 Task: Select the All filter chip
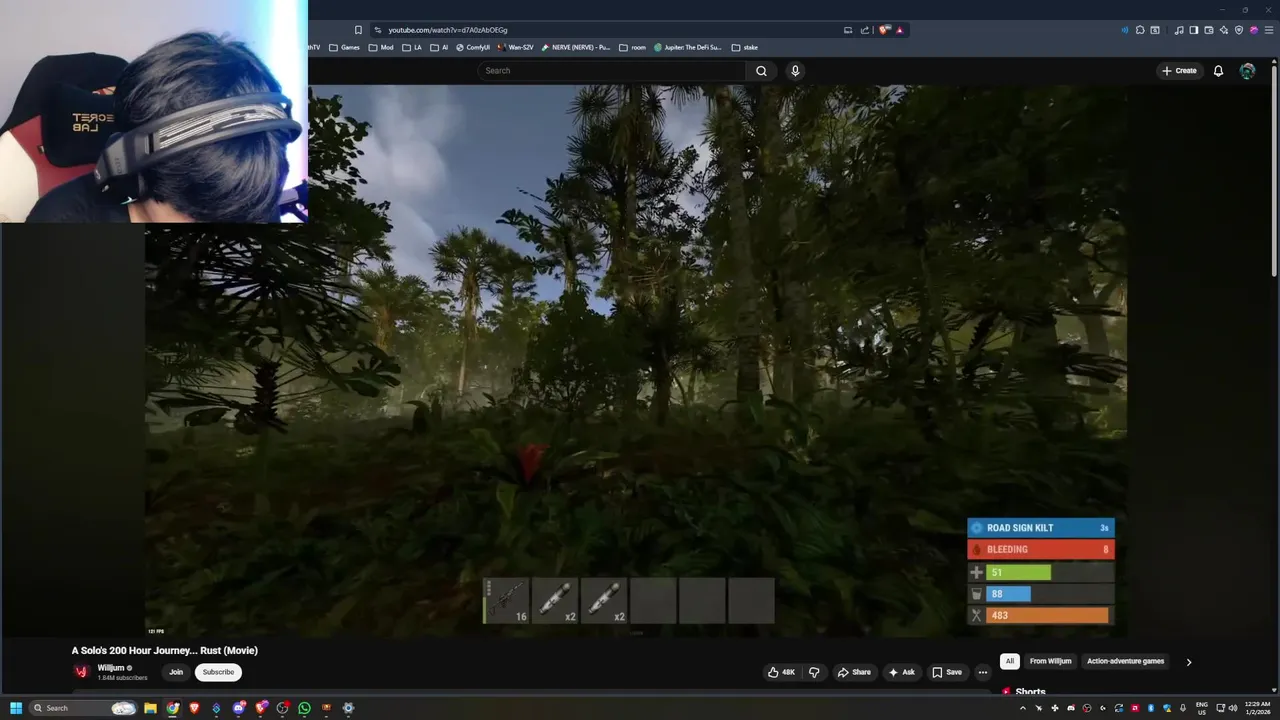pos(1010,661)
